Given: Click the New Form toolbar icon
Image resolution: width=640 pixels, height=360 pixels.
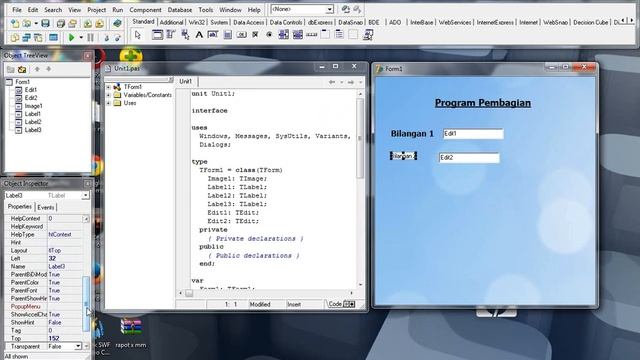Looking at the screenshot, I should click(x=53, y=38).
